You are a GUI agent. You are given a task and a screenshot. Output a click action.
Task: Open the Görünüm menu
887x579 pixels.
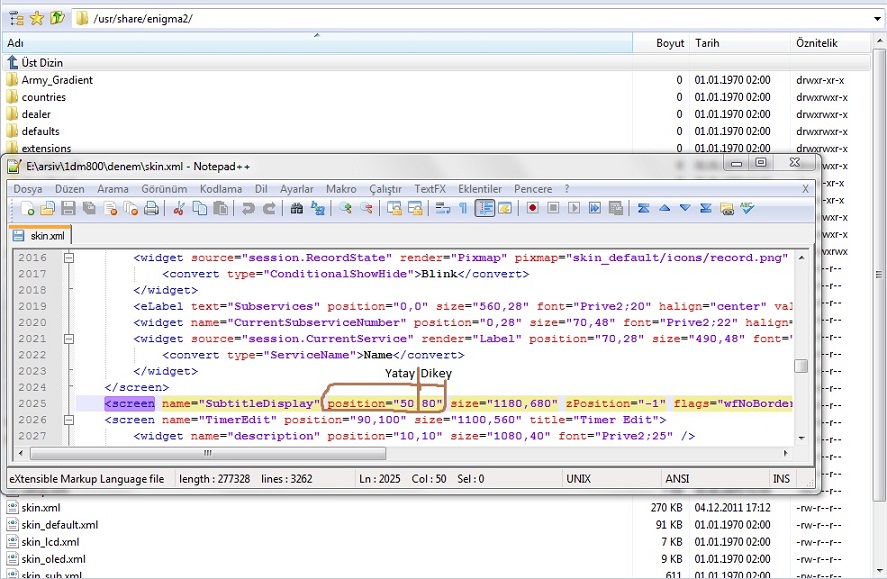164,189
